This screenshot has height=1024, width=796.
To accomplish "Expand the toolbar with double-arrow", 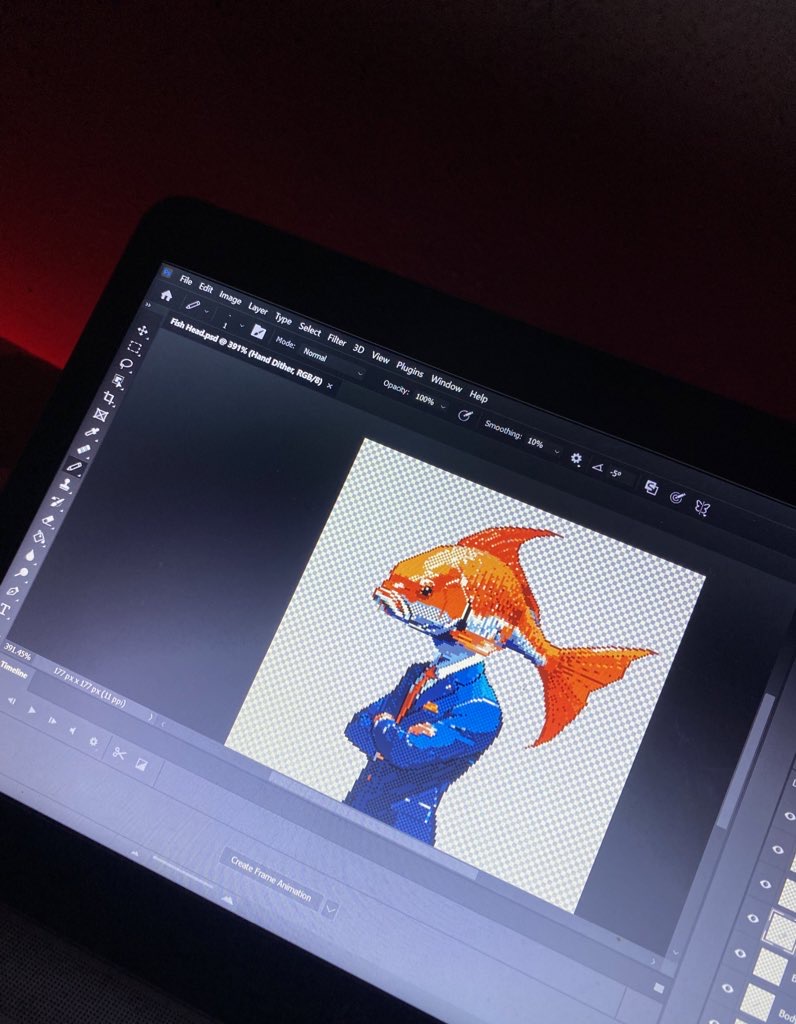I will [148, 304].
